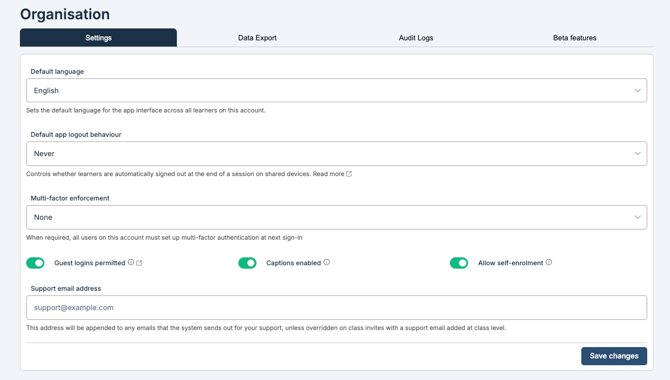Image resolution: width=670 pixels, height=380 pixels.
Task: Click the info icon beside Guest logins permitted
Action: pos(131,262)
